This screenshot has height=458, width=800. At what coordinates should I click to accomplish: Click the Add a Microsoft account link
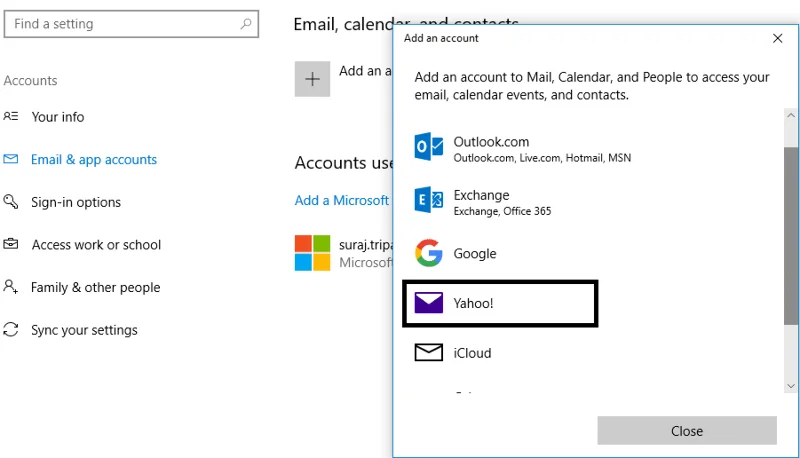coord(342,200)
